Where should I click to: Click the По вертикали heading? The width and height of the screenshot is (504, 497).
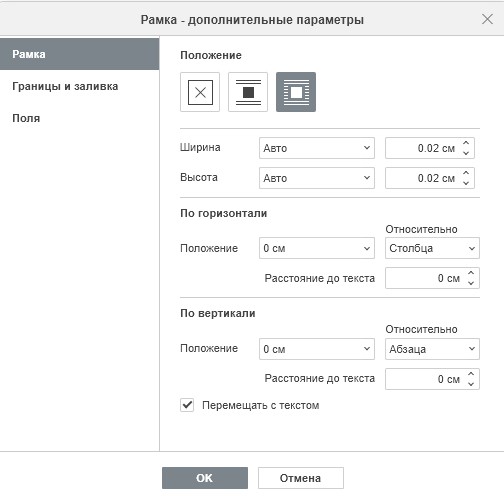coord(218,313)
